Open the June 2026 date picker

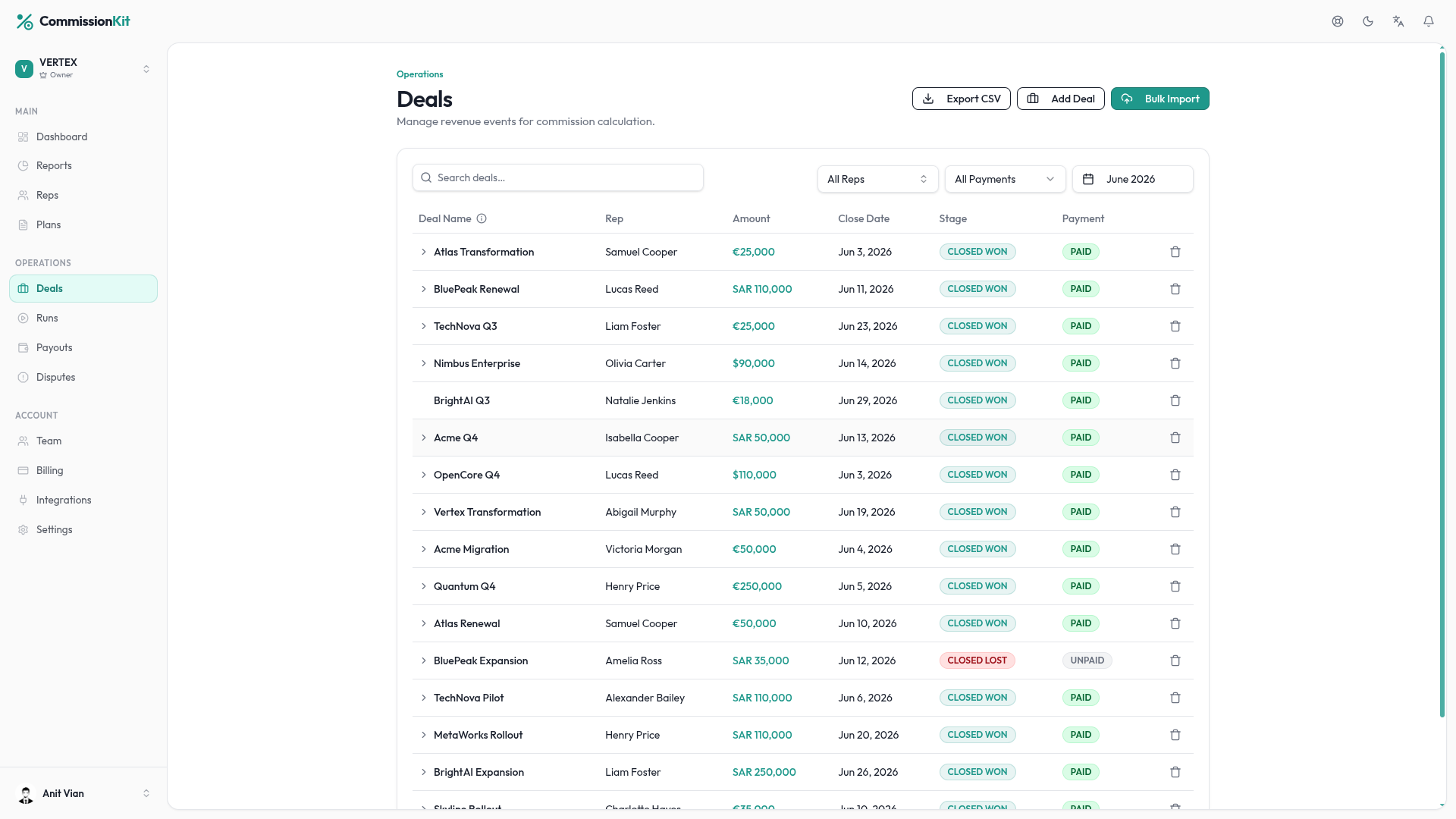[x=1132, y=179]
